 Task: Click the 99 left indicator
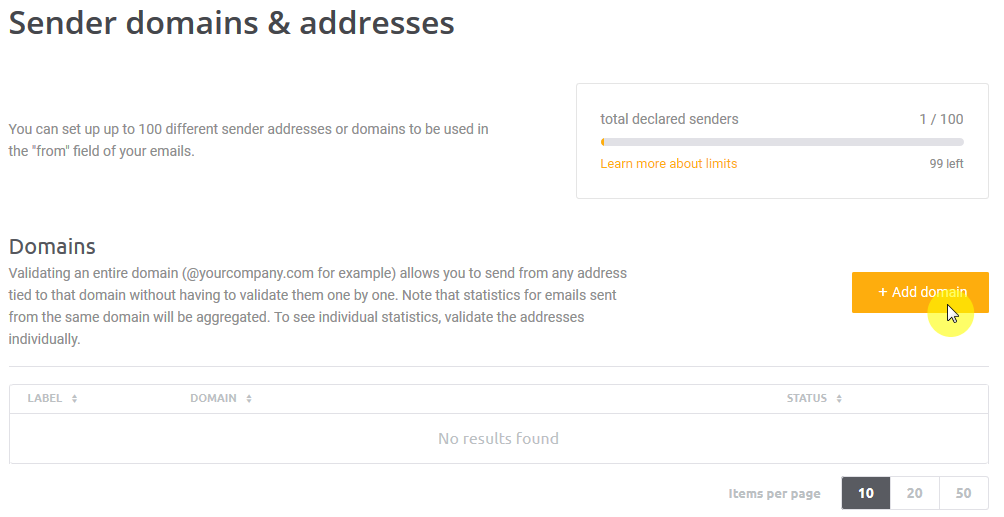click(946, 164)
